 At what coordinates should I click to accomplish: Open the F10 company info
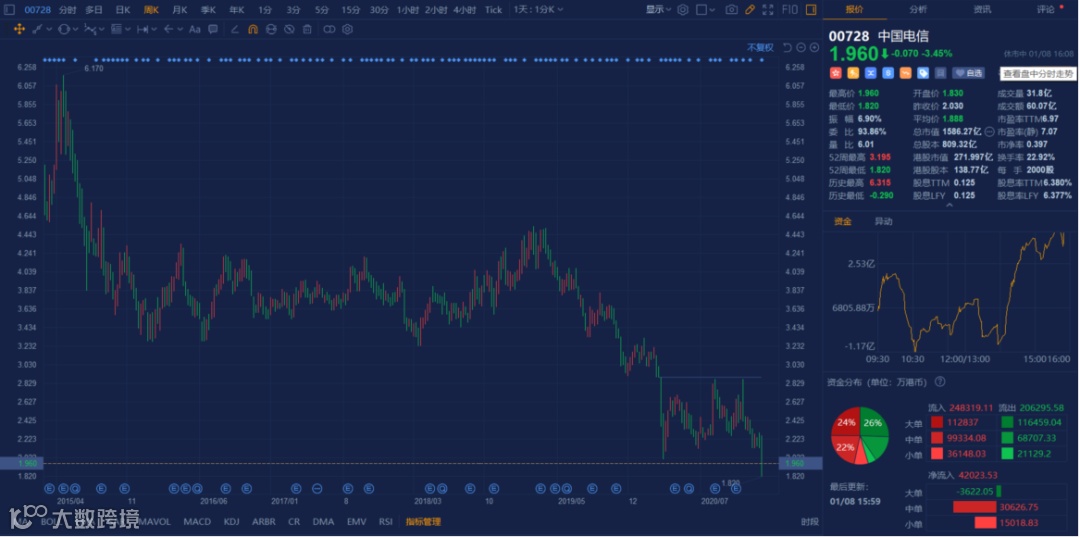pos(789,10)
